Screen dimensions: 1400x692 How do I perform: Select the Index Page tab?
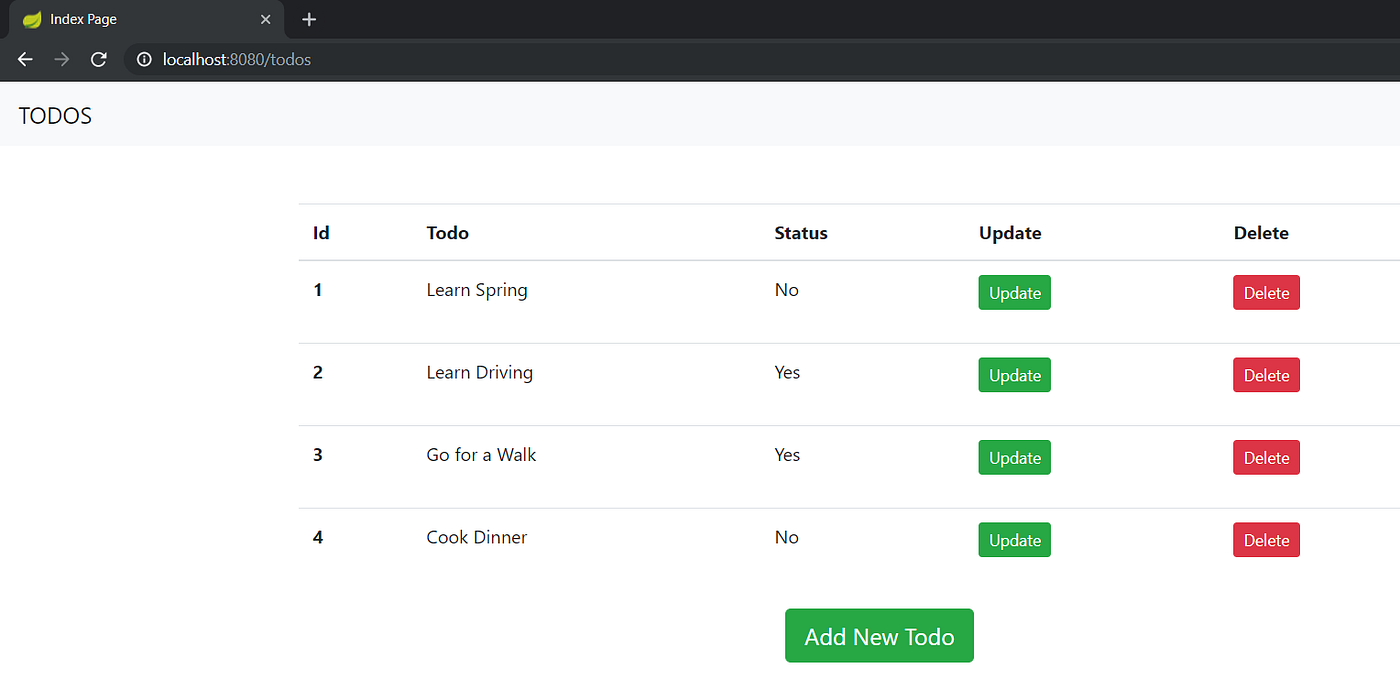146,19
